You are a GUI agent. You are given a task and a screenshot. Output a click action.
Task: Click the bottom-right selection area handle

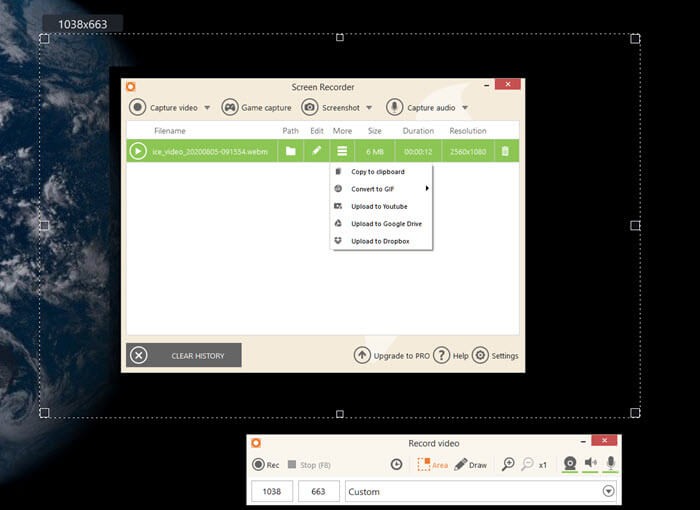[635, 412]
